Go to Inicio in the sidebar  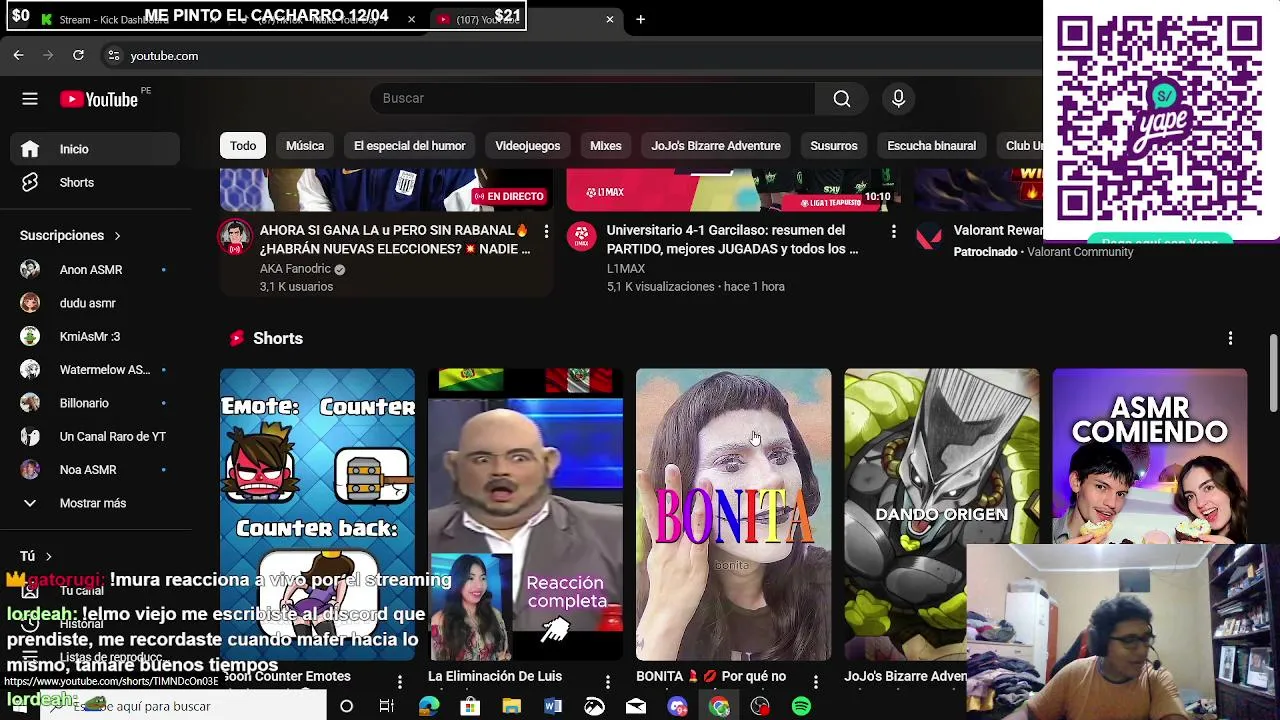coord(95,149)
